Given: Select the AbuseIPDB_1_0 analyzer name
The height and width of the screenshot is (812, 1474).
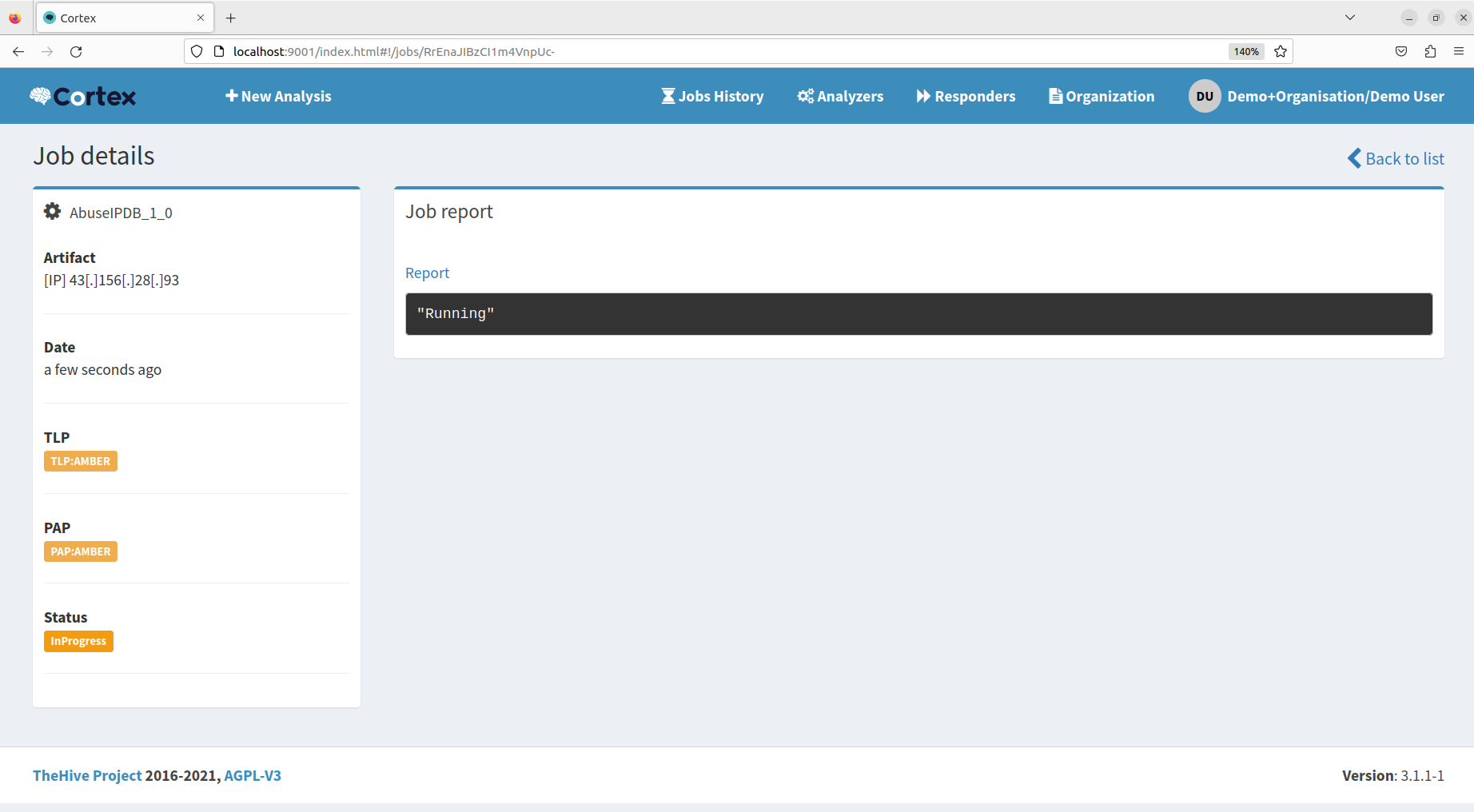Looking at the screenshot, I should [x=121, y=213].
